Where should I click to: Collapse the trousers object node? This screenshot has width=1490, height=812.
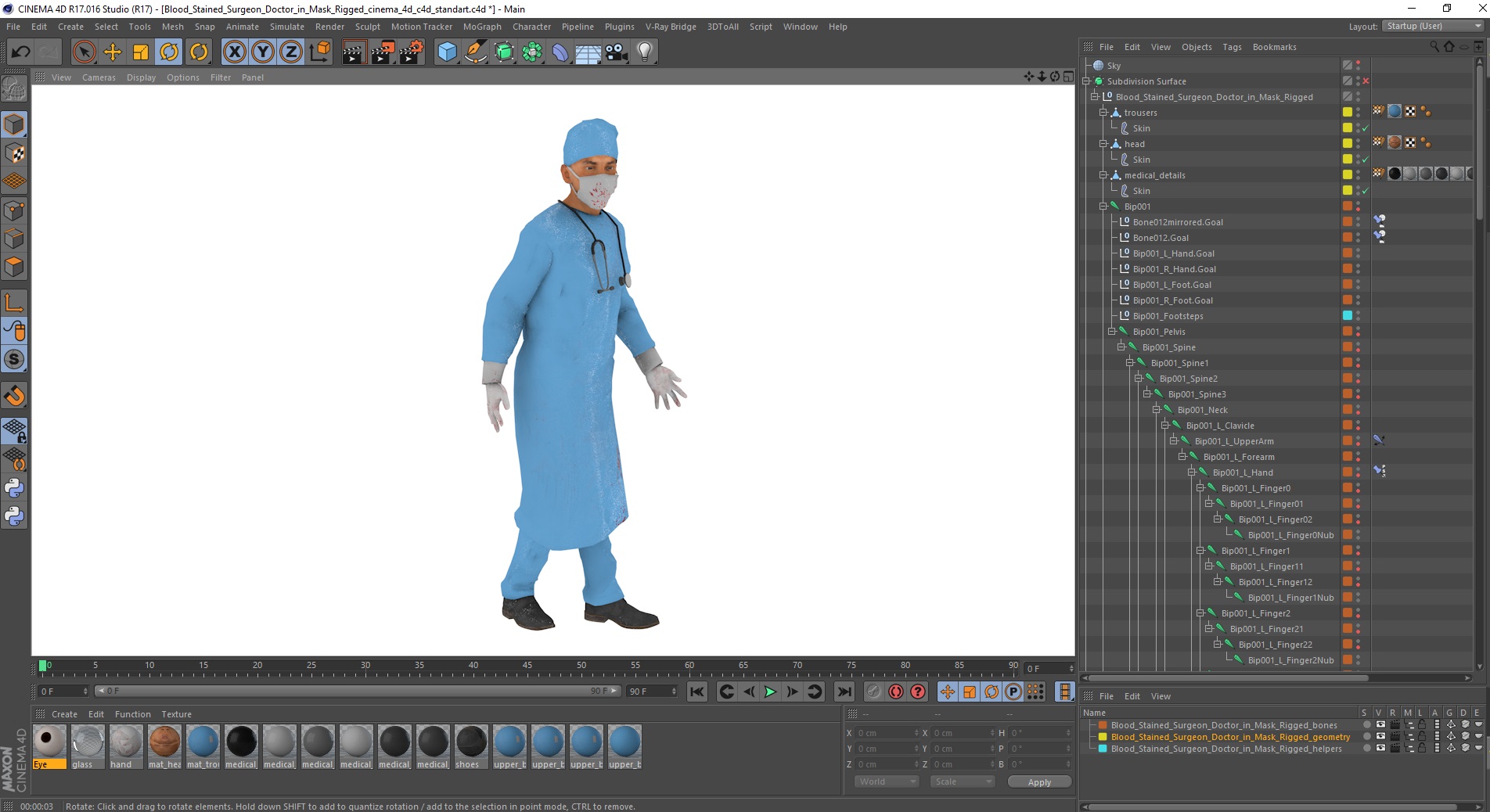click(x=1103, y=113)
